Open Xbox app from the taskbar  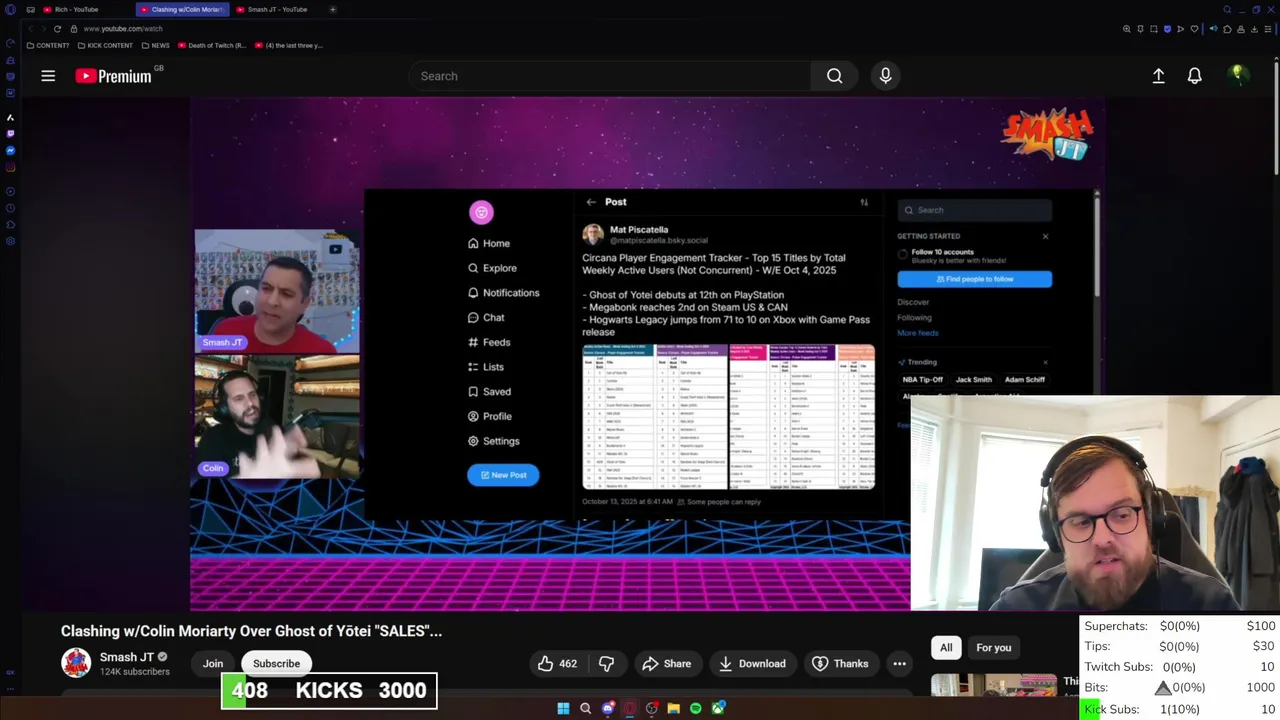coord(718,709)
